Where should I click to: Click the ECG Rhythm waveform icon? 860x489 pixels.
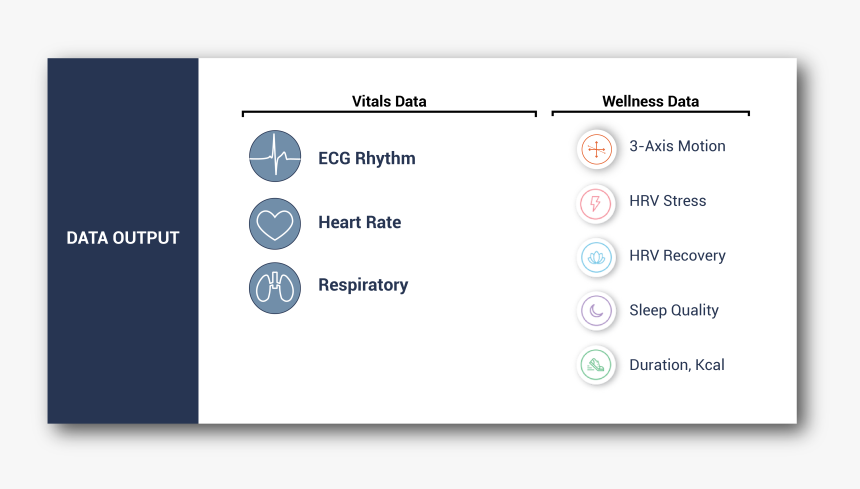click(275, 156)
